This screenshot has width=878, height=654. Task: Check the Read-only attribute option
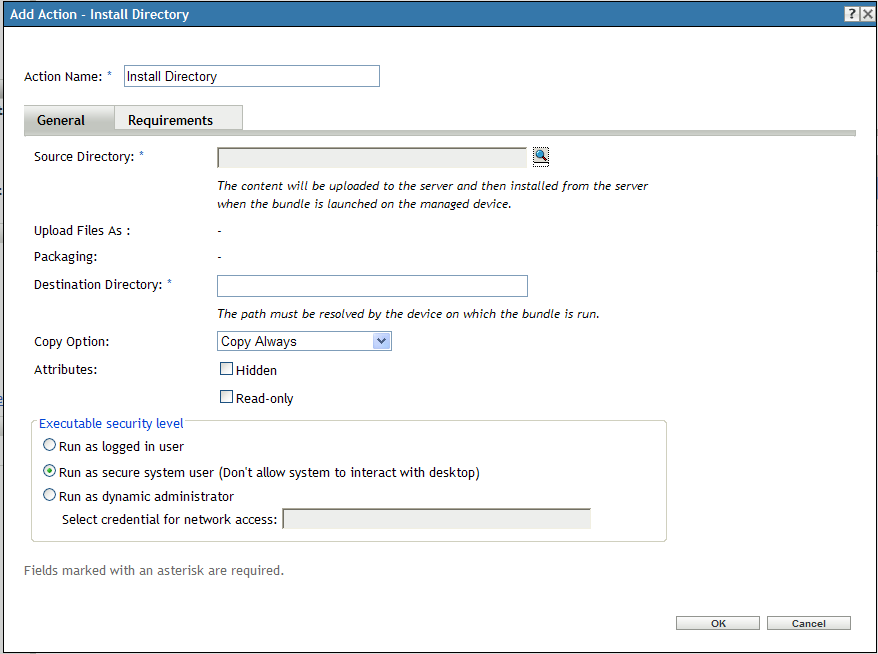226,397
